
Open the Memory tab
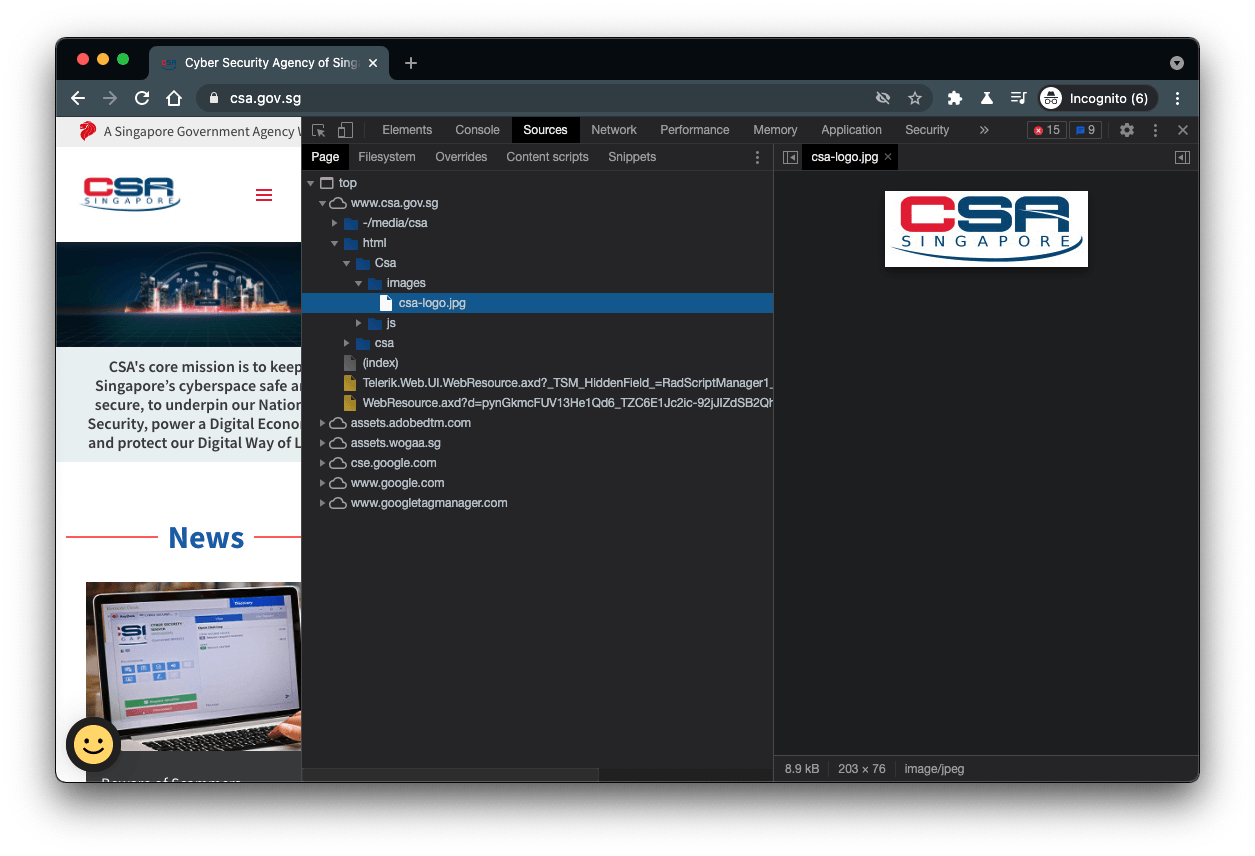[x=775, y=130]
